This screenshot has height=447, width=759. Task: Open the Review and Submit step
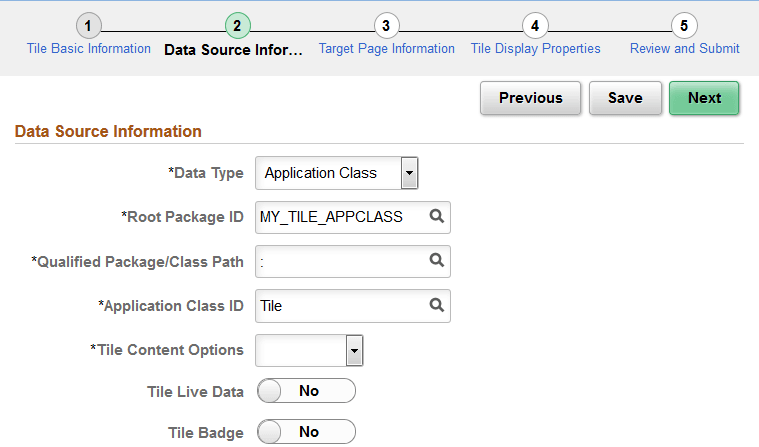click(684, 48)
